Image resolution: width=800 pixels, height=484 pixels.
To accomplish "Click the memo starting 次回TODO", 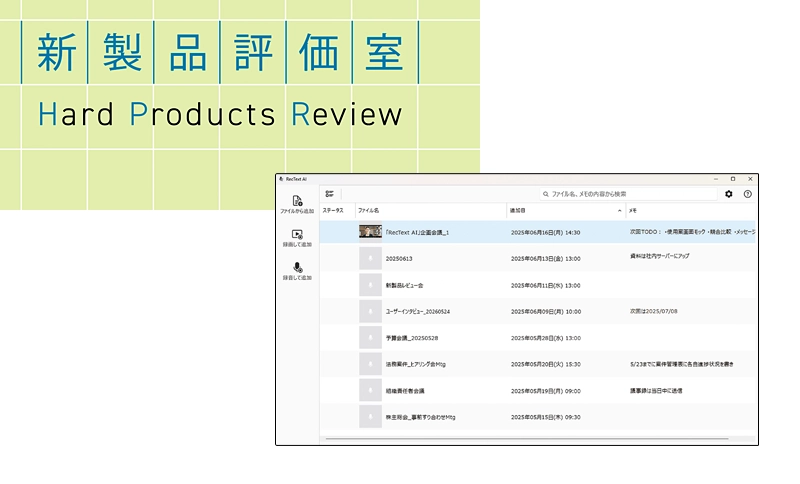I will tap(692, 232).
